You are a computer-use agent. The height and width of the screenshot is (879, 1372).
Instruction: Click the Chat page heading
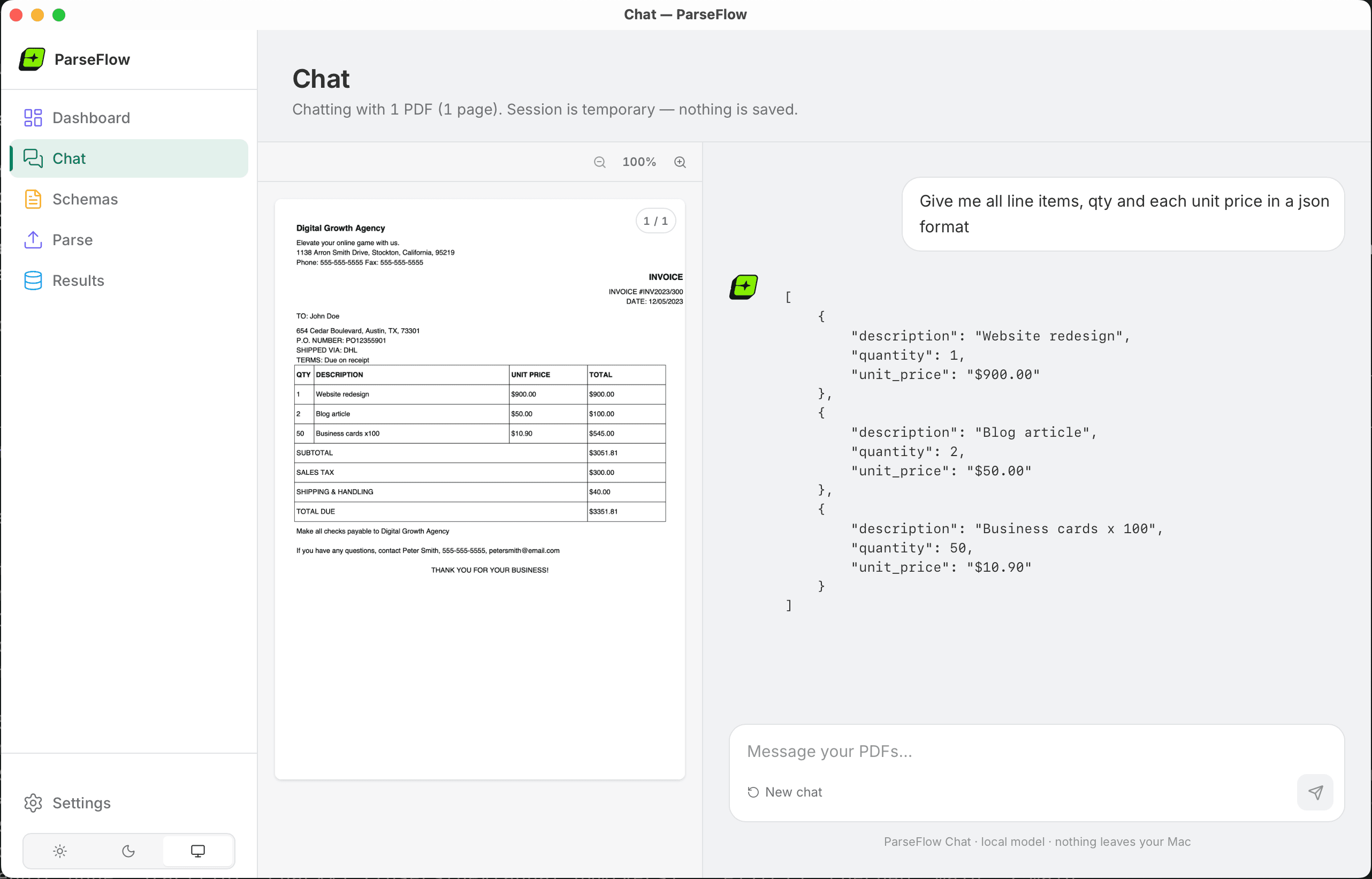click(321, 79)
